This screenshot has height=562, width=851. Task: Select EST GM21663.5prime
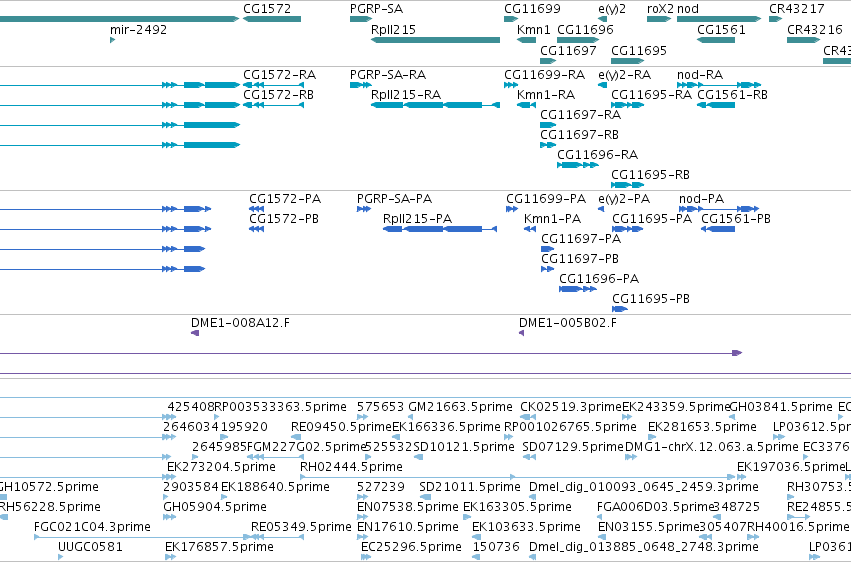click(460, 407)
